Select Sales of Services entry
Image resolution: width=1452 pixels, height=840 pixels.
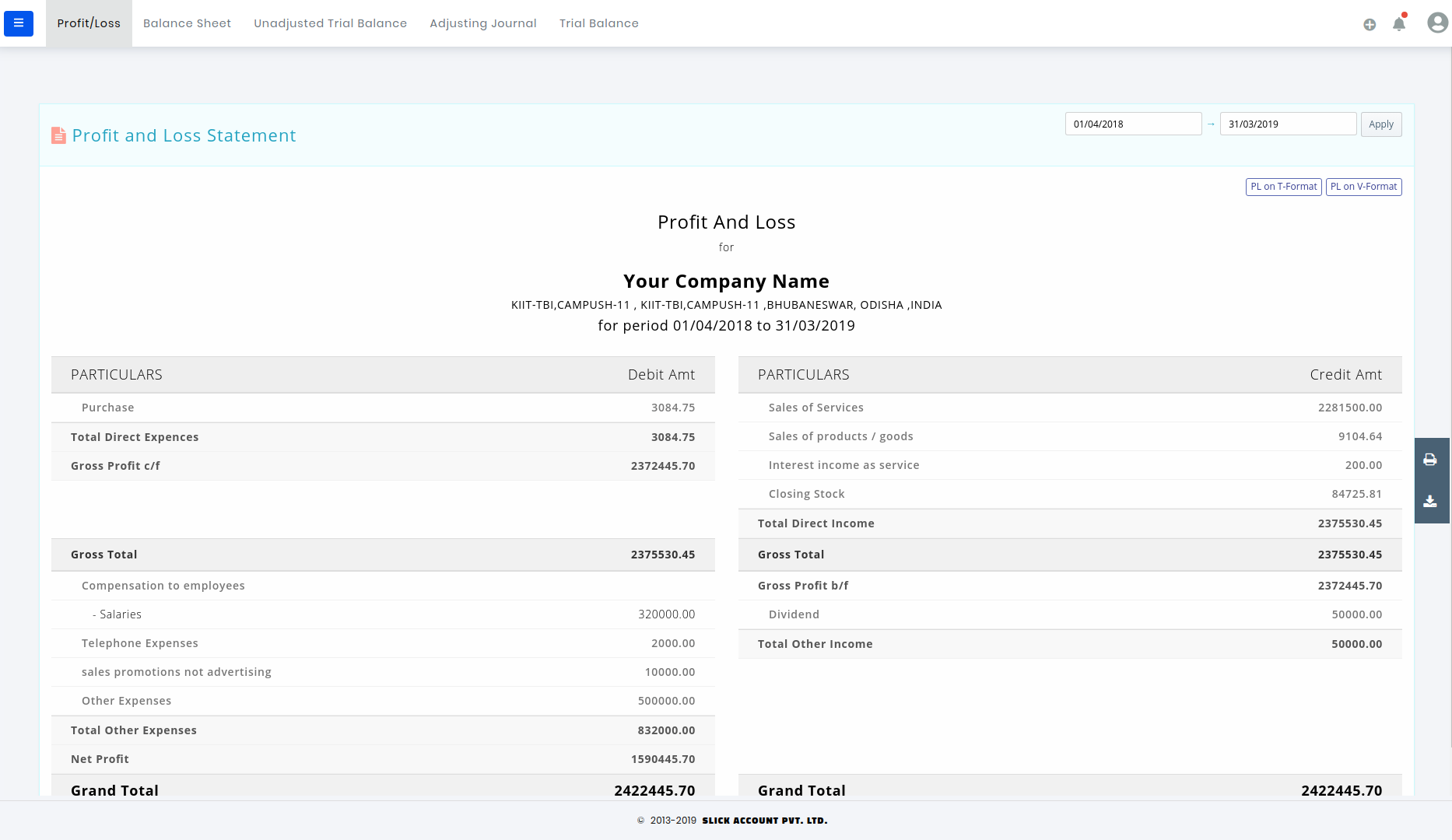1070,408
